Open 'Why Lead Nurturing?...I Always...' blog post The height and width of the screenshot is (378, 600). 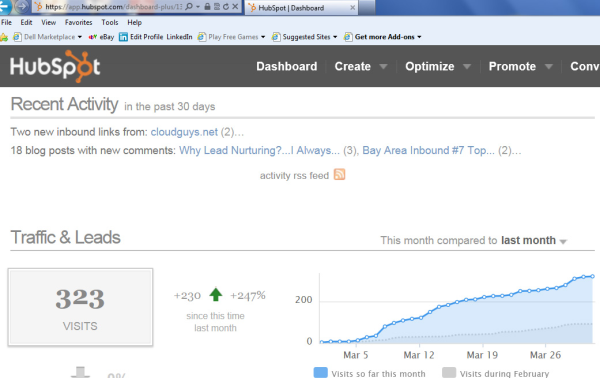click(259, 150)
